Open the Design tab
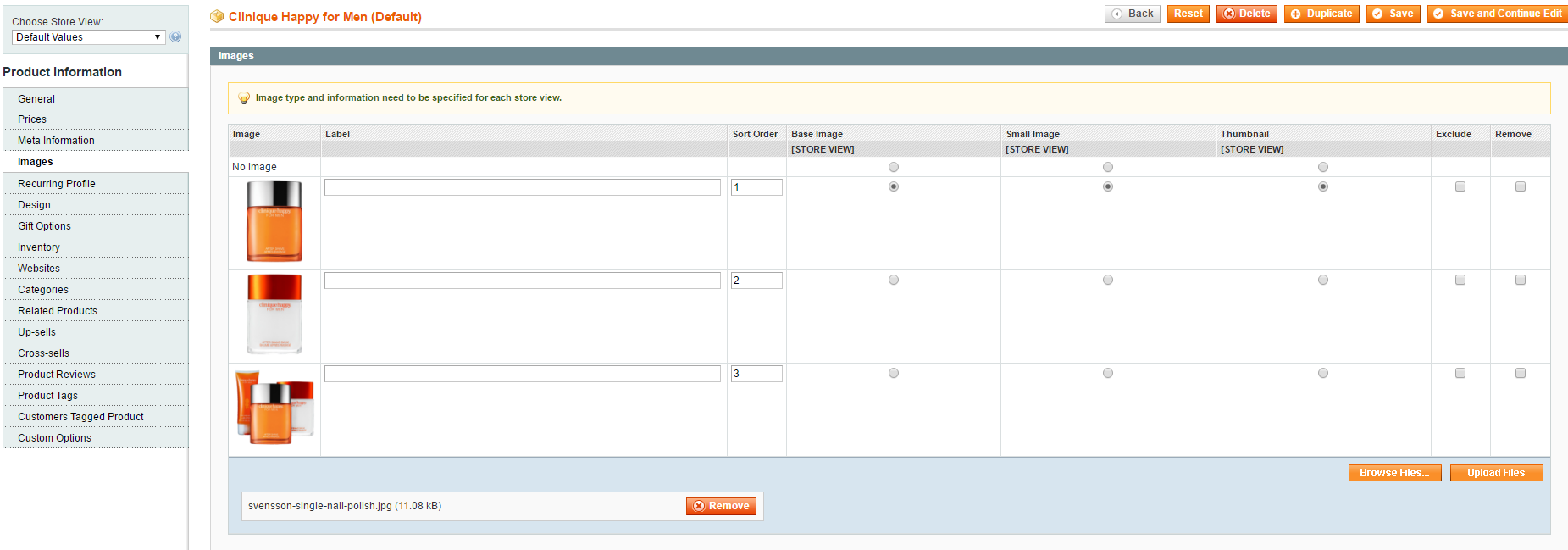The height and width of the screenshot is (550, 1568). click(x=95, y=204)
